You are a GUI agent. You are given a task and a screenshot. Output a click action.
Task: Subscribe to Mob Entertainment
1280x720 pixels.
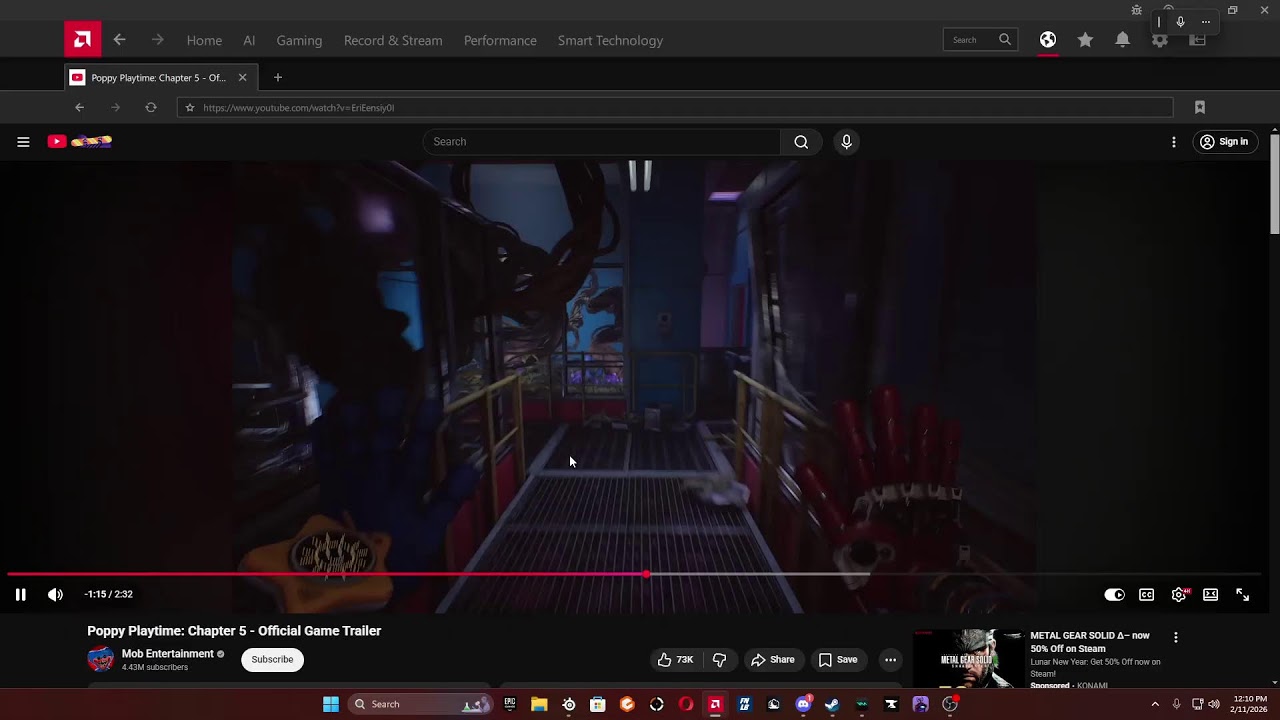coord(272,660)
